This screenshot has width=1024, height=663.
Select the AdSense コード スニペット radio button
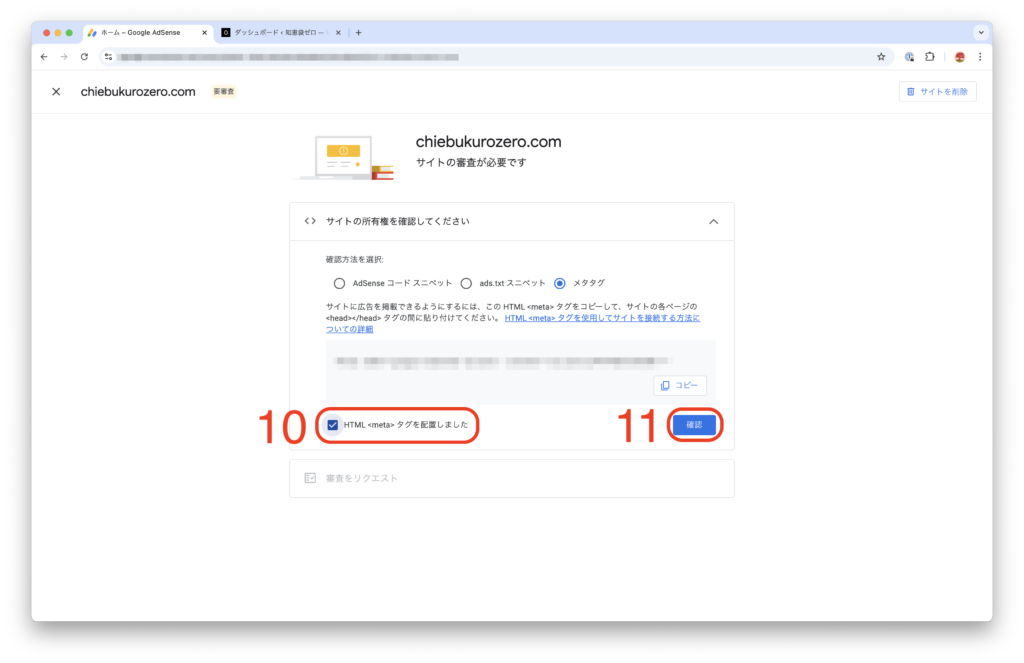click(339, 283)
